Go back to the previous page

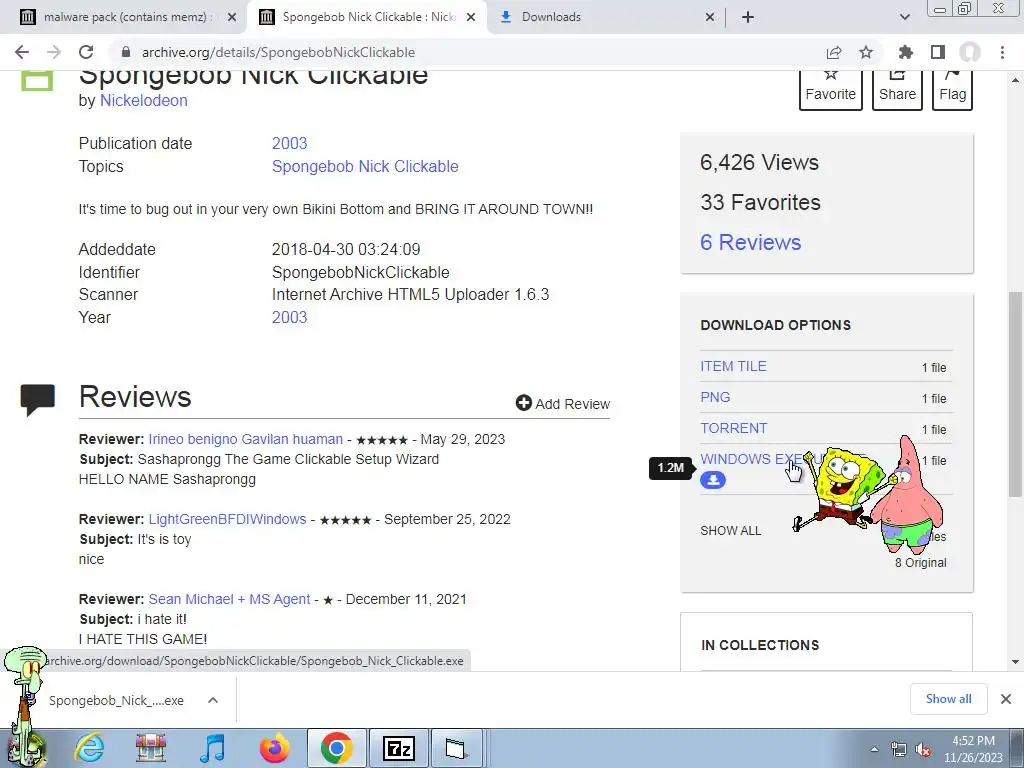coord(22,52)
